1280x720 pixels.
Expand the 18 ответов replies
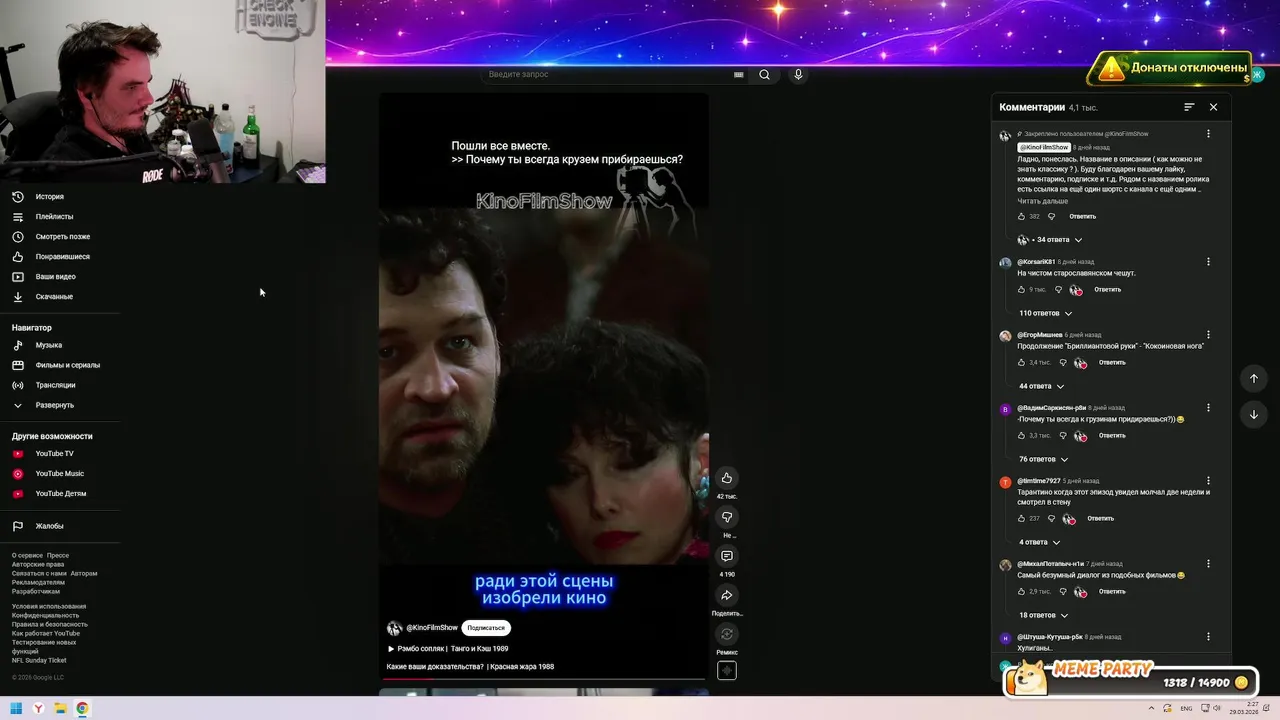coord(1043,615)
